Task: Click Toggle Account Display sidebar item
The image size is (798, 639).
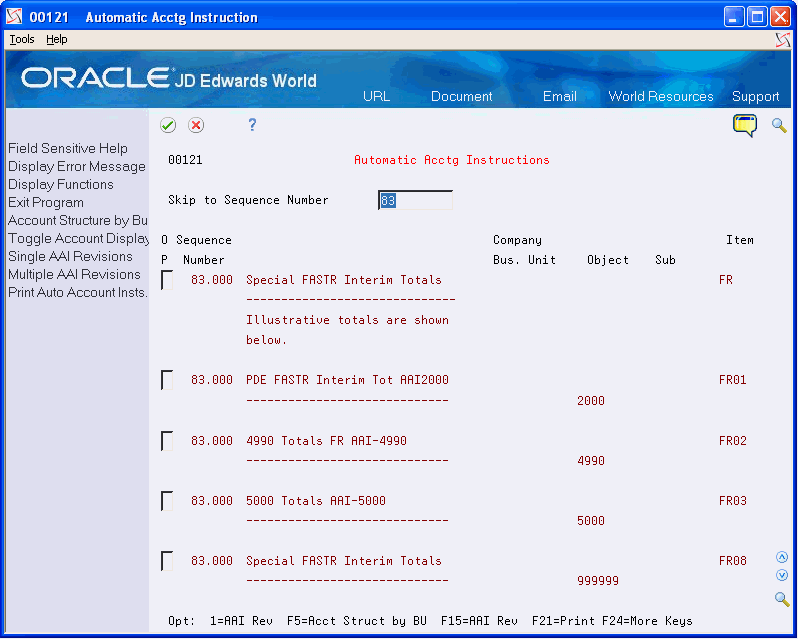Action: pos(78,238)
